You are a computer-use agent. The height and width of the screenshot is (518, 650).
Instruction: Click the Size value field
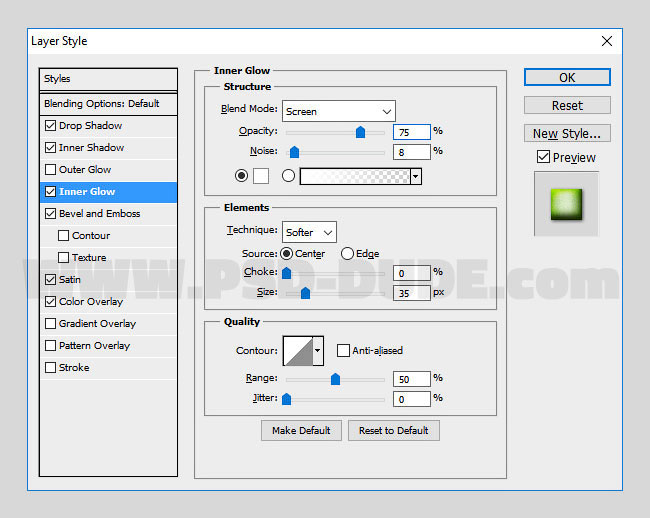click(412, 293)
